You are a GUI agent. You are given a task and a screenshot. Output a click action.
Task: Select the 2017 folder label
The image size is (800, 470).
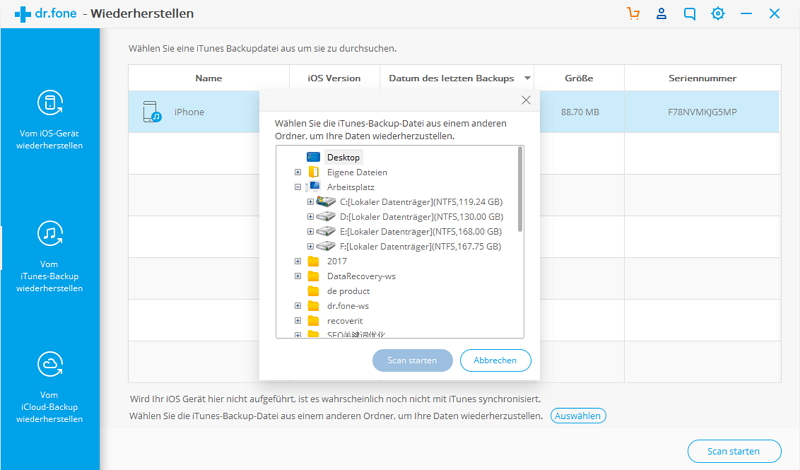337,261
